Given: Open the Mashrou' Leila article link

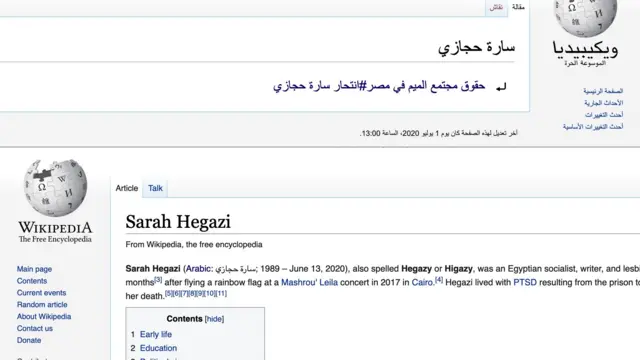Looking at the screenshot, I should pyautogui.click(x=309, y=282).
